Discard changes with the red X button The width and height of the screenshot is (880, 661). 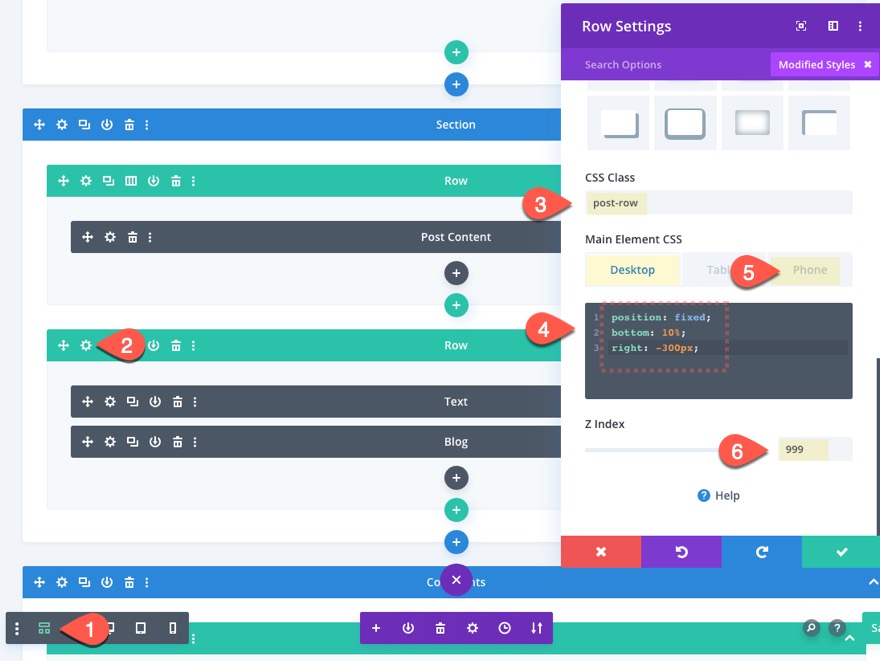pos(601,552)
